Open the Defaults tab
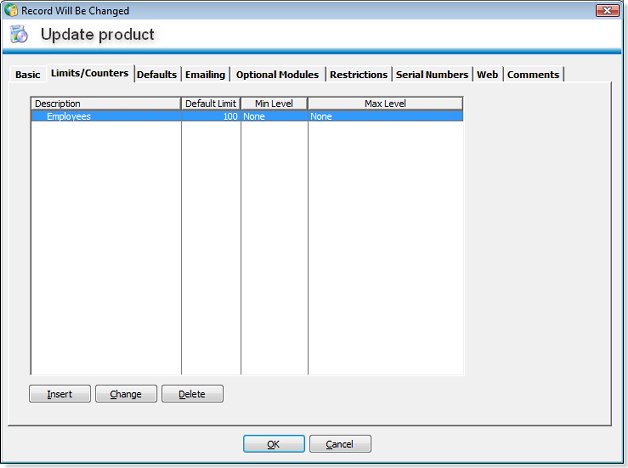The width and height of the screenshot is (628, 468). point(157,75)
